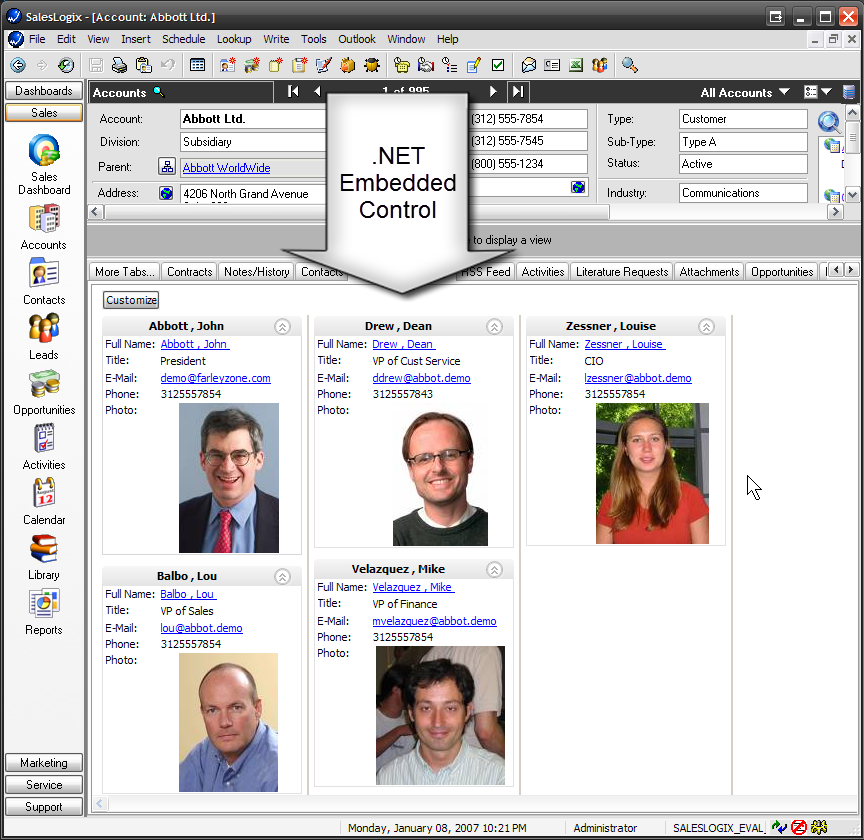
Task: Open the Sales Dashboard navigation icon
Action: click(44, 165)
